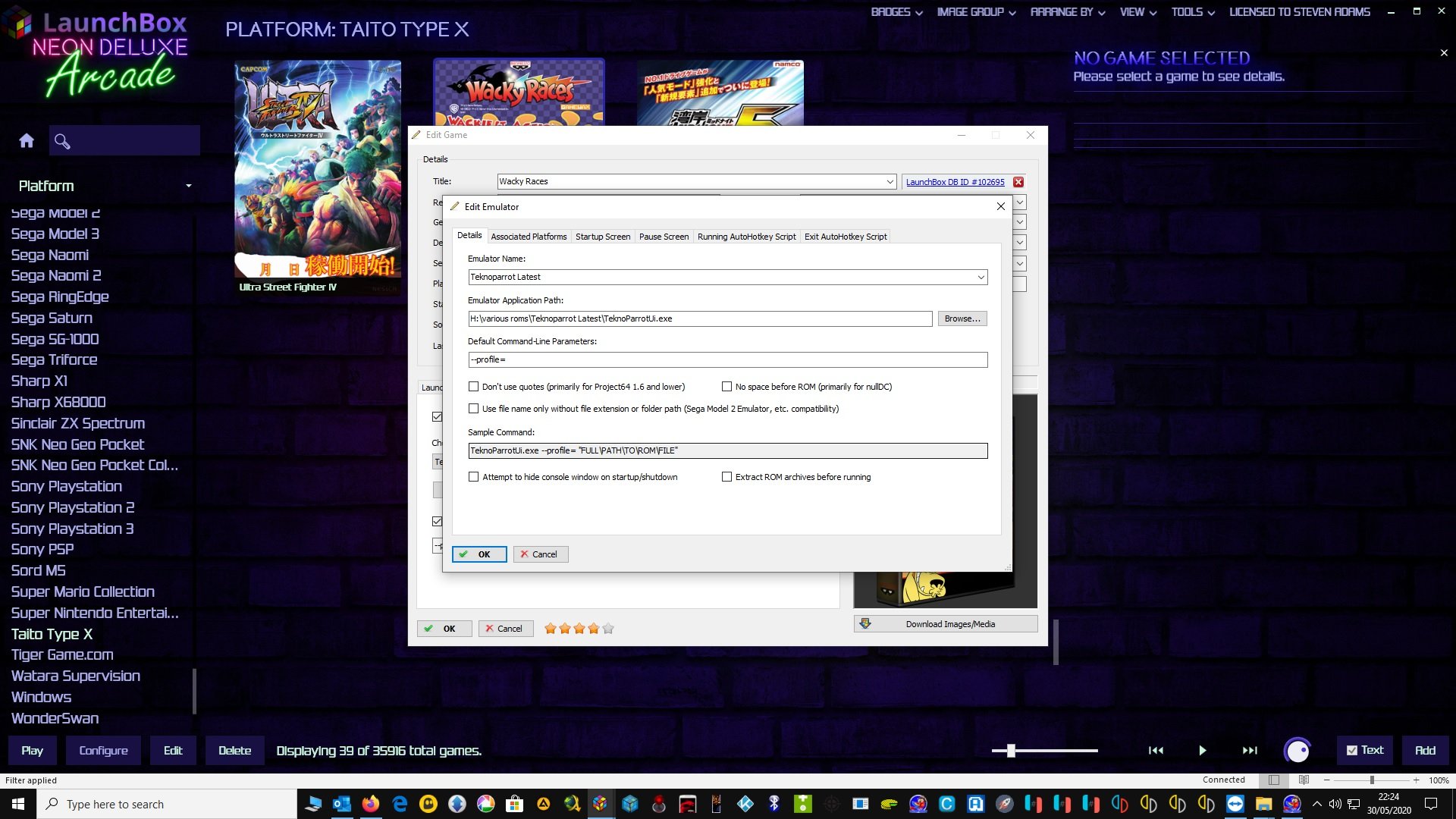Toggle Don't use quotes checkbox
This screenshot has width=1456, height=819.
474,387
